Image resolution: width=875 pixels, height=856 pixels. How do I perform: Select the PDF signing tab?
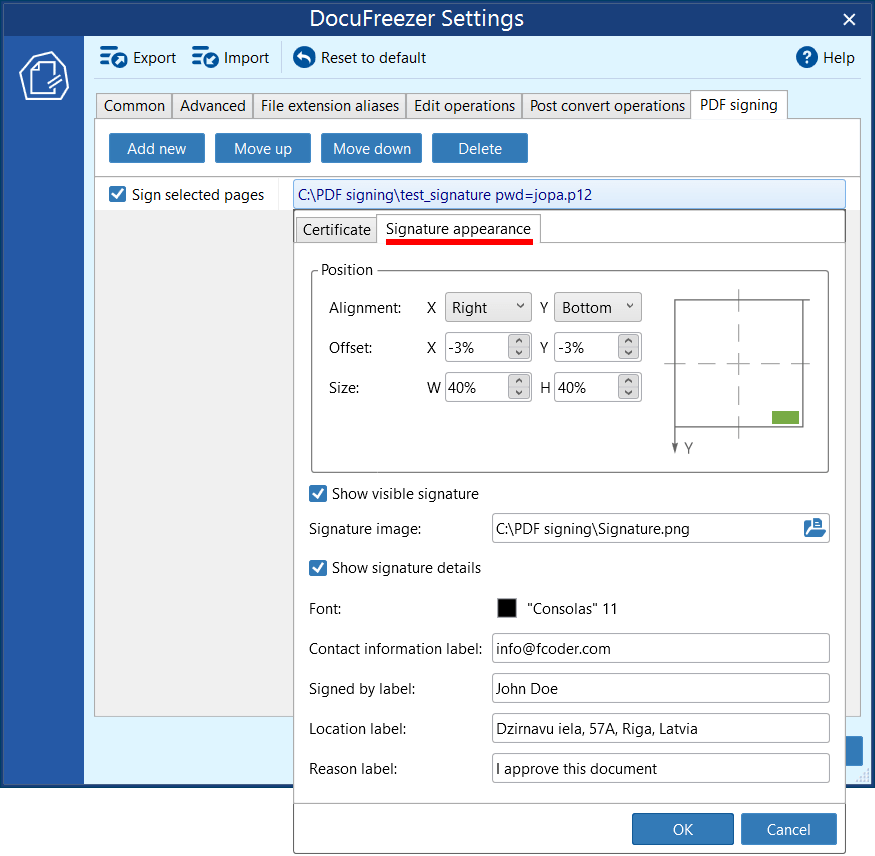[739, 105]
